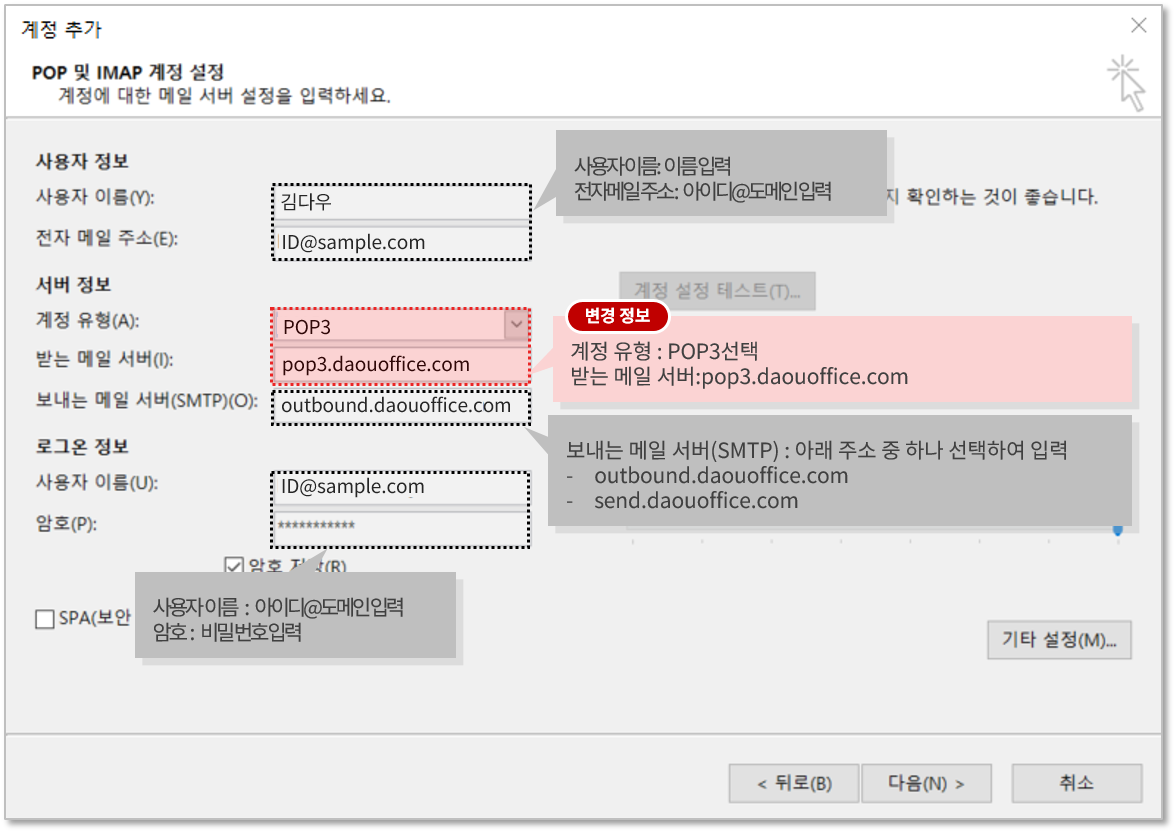
Task: Click the 다음(N) button to continue
Action: coord(925,783)
